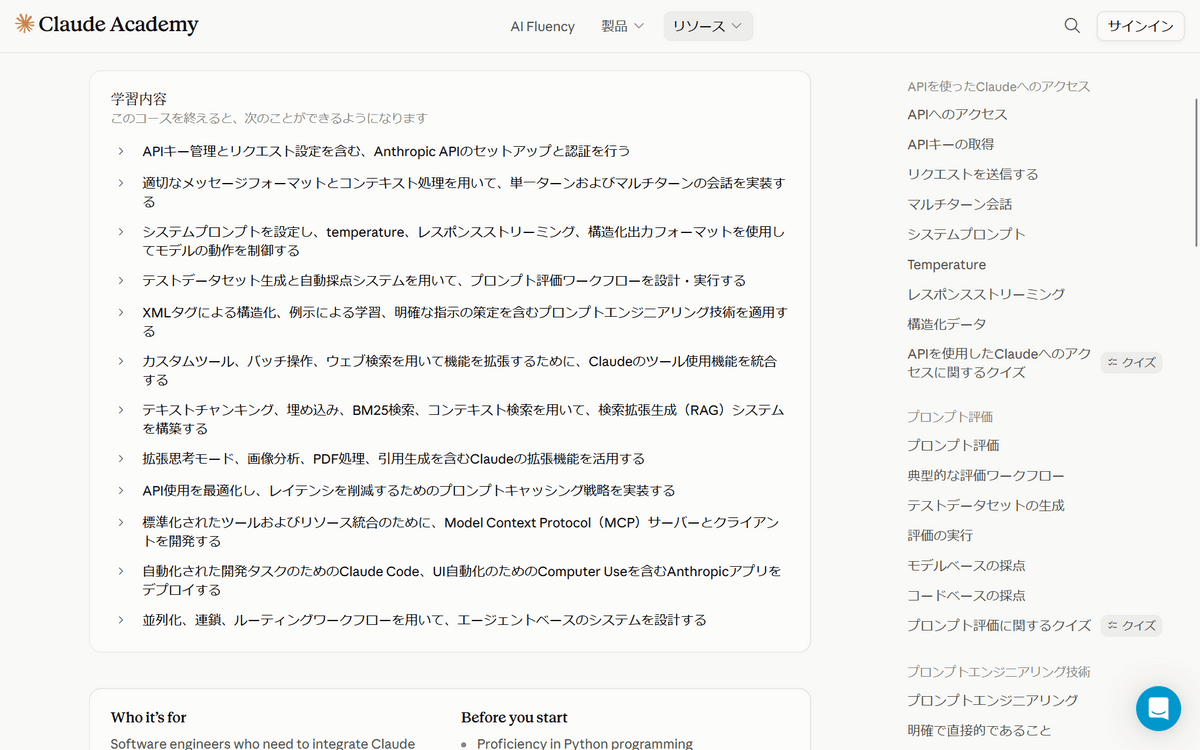The image size is (1200, 750).
Task: Select the システムプロンプト sidebar lesson
Action: [x=966, y=234]
